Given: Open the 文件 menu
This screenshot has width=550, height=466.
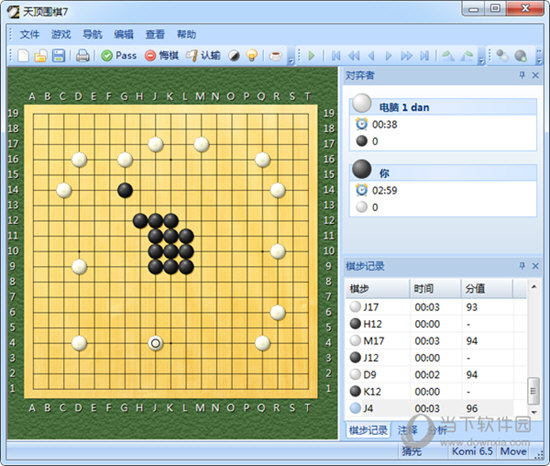Looking at the screenshot, I should pos(29,34).
